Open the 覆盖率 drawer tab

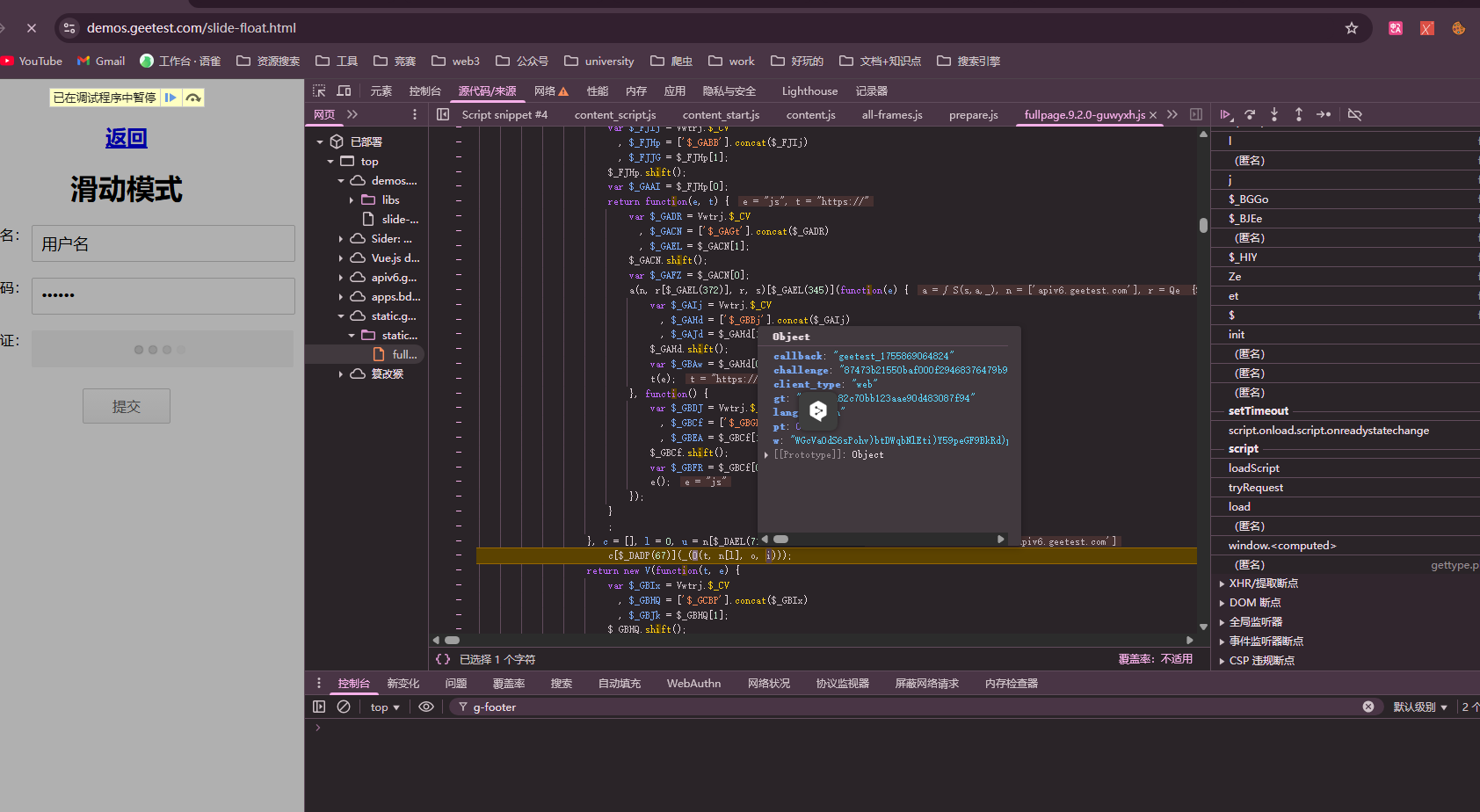(x=509, y=683)
